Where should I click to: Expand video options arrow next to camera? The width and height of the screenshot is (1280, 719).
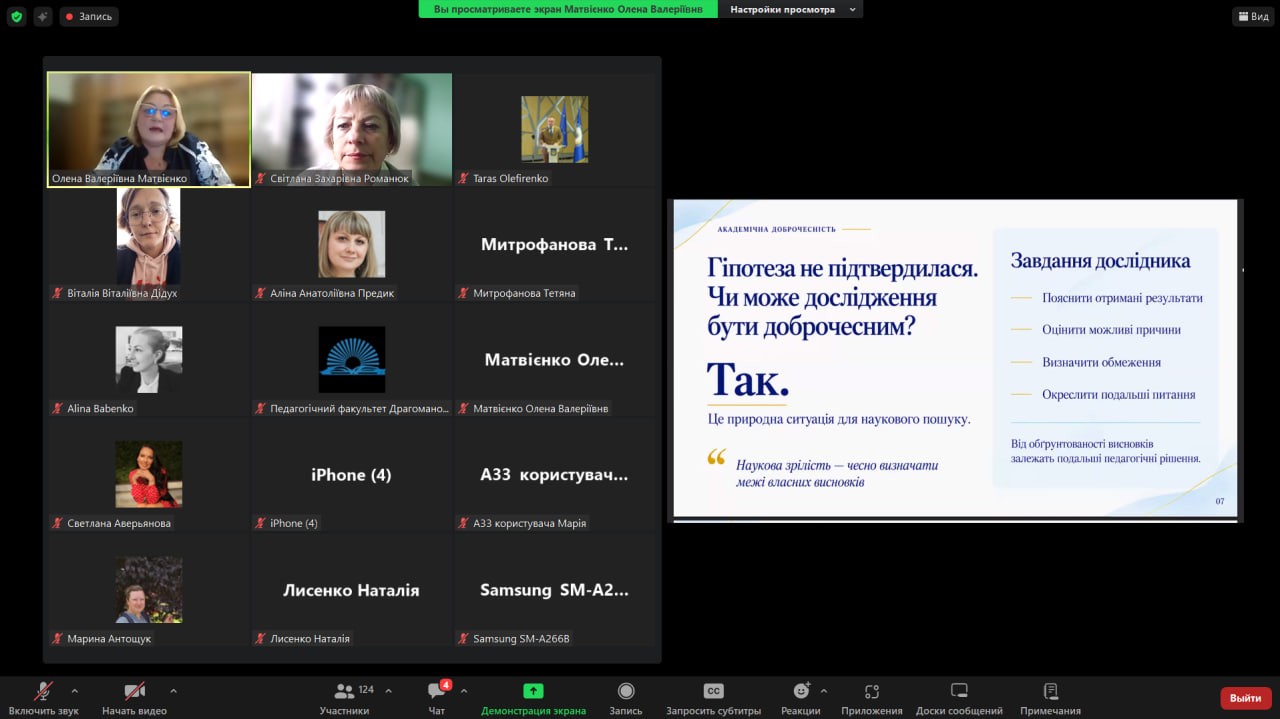point(173,691)
